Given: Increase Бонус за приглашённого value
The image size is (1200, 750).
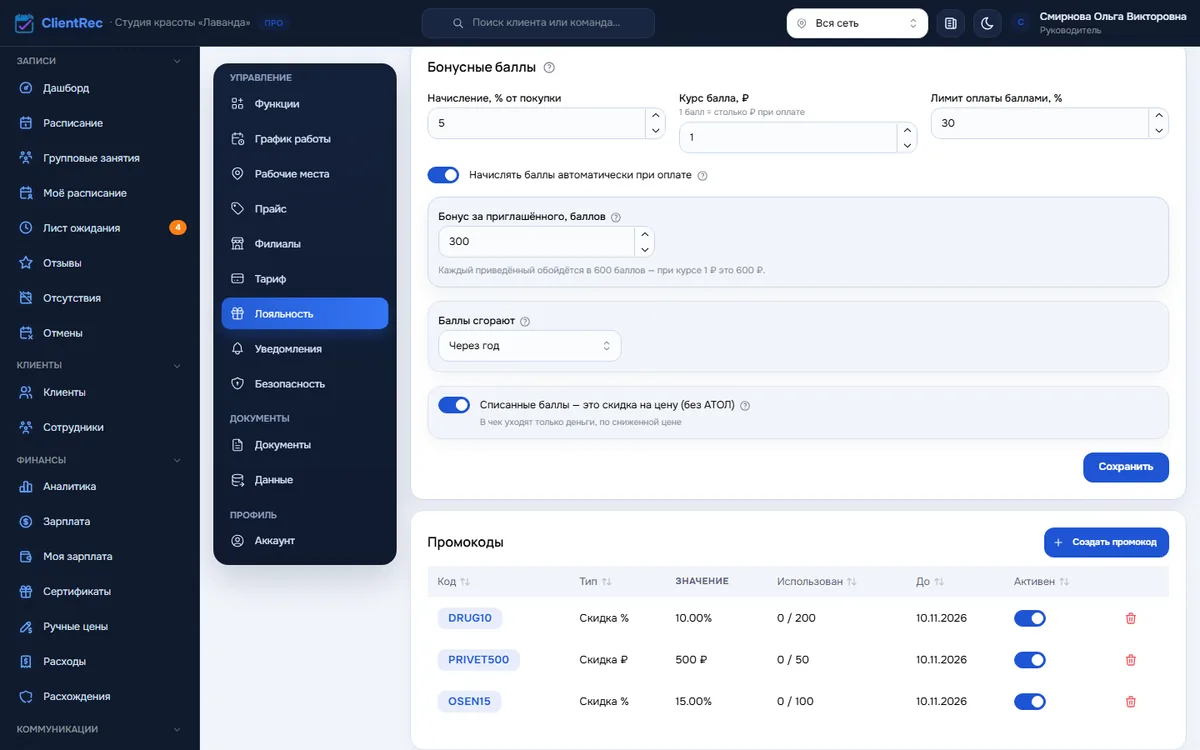Looking at the screenshot, I should pyautogui.click(x=645, y=234).
